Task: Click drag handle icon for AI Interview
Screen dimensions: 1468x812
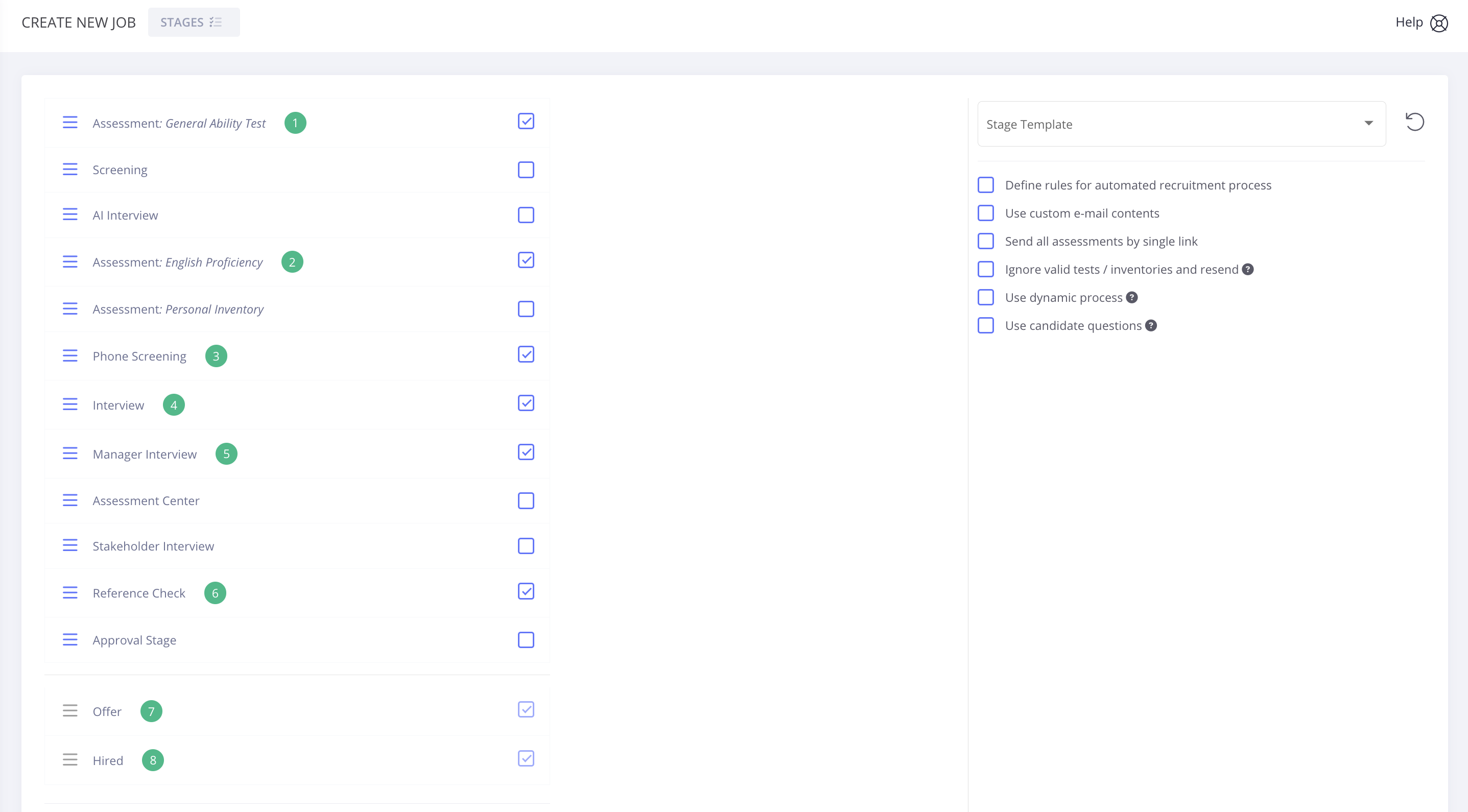Action: click(x=69, y=215)
